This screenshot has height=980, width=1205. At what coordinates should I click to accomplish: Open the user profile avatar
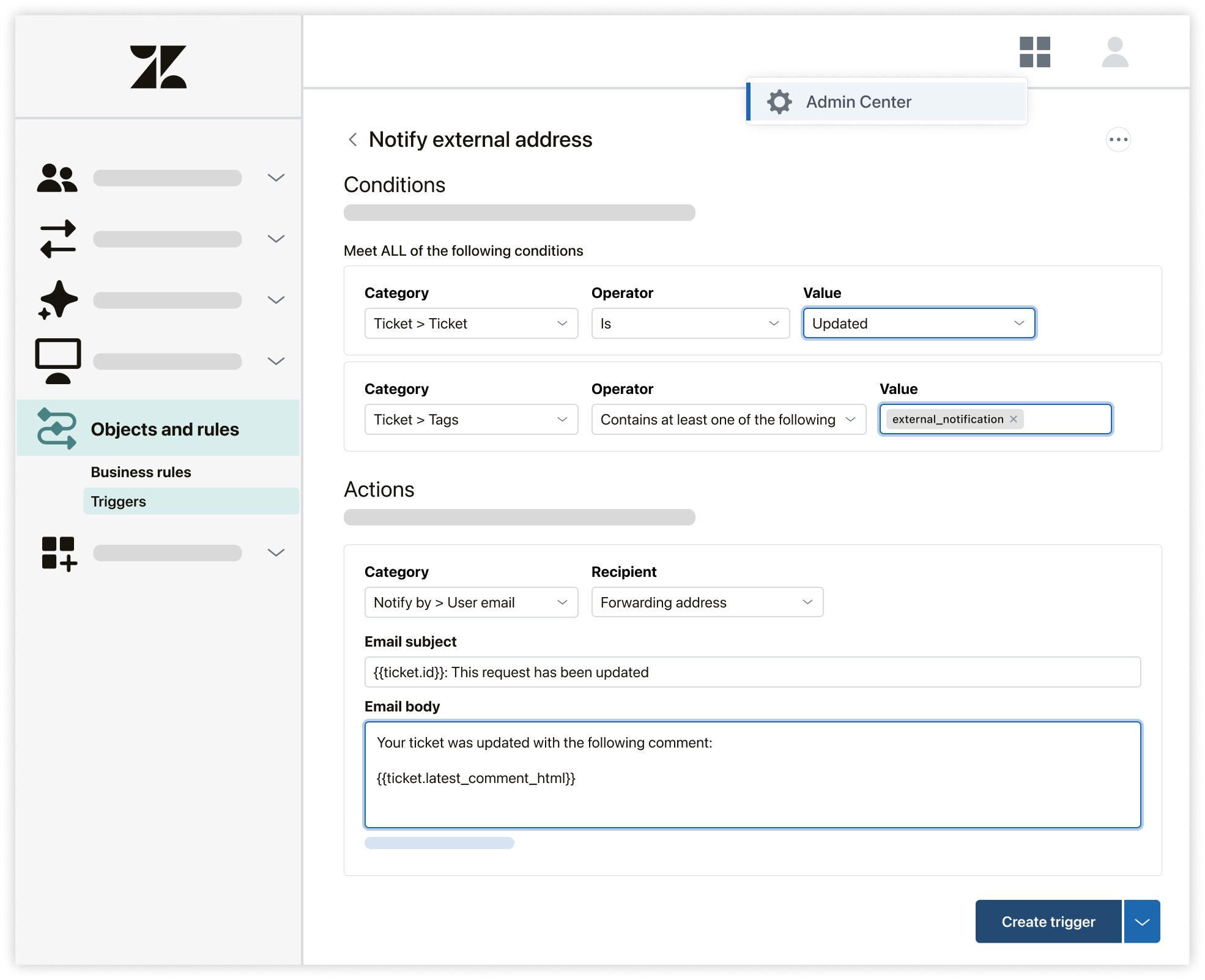[1114, 52]
